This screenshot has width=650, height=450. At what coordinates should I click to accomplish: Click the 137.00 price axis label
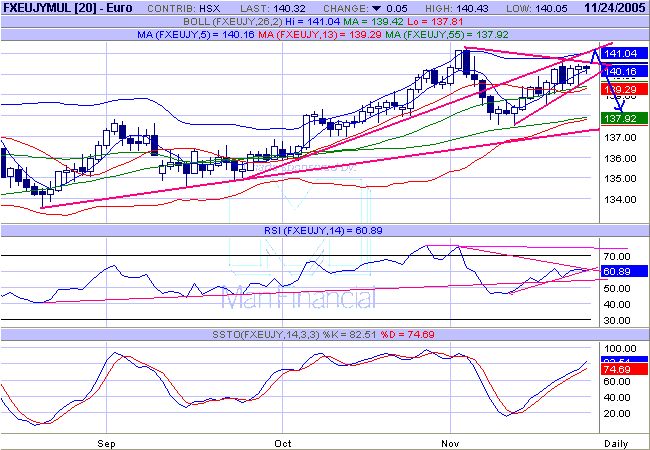click(x=620, y=138)
